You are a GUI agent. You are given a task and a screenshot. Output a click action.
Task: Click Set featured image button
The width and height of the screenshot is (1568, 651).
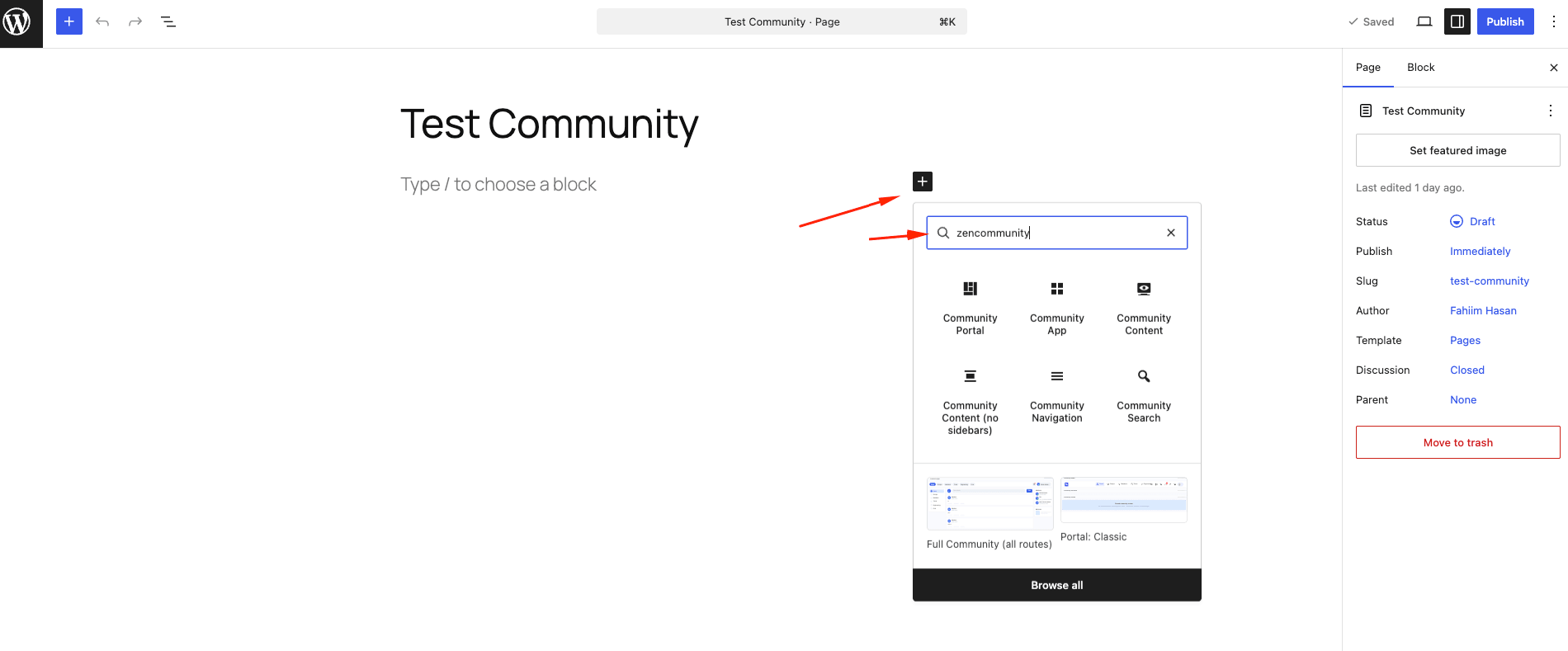pyautogui.click(x=1458, y=150)
